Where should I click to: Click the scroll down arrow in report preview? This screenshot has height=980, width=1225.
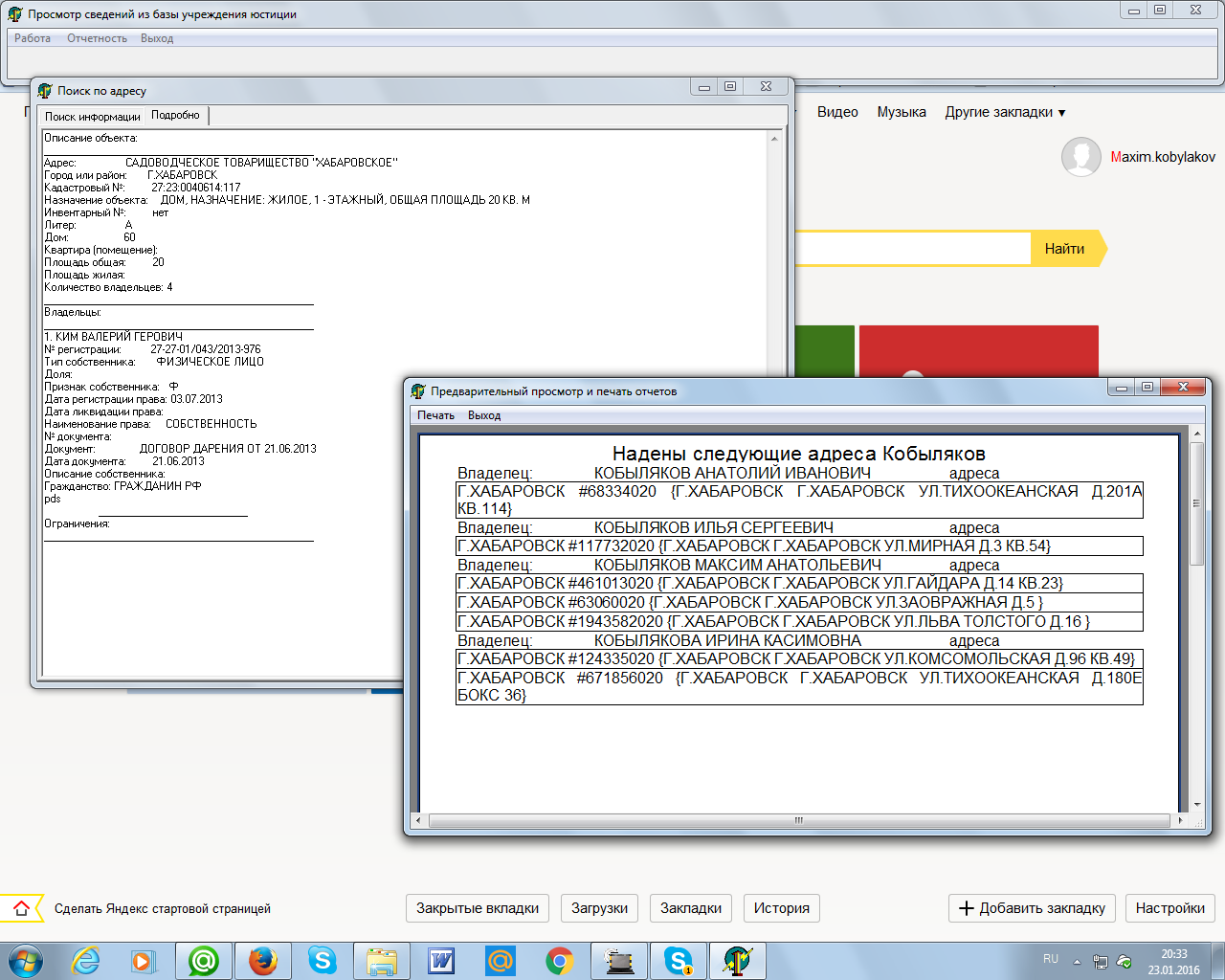click(x=1196, y=806)
